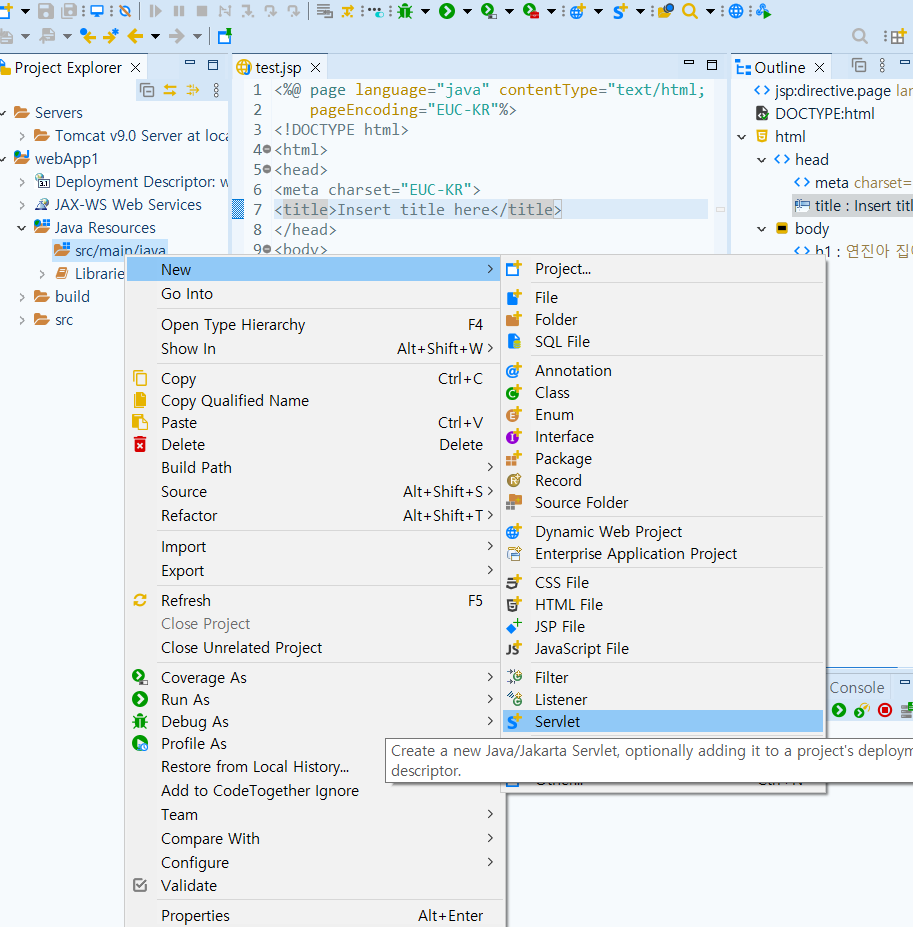The height and width of the screenshot is (927, 913).
Task: Click the Open Type toolbar icon
Action: point(665,11)
